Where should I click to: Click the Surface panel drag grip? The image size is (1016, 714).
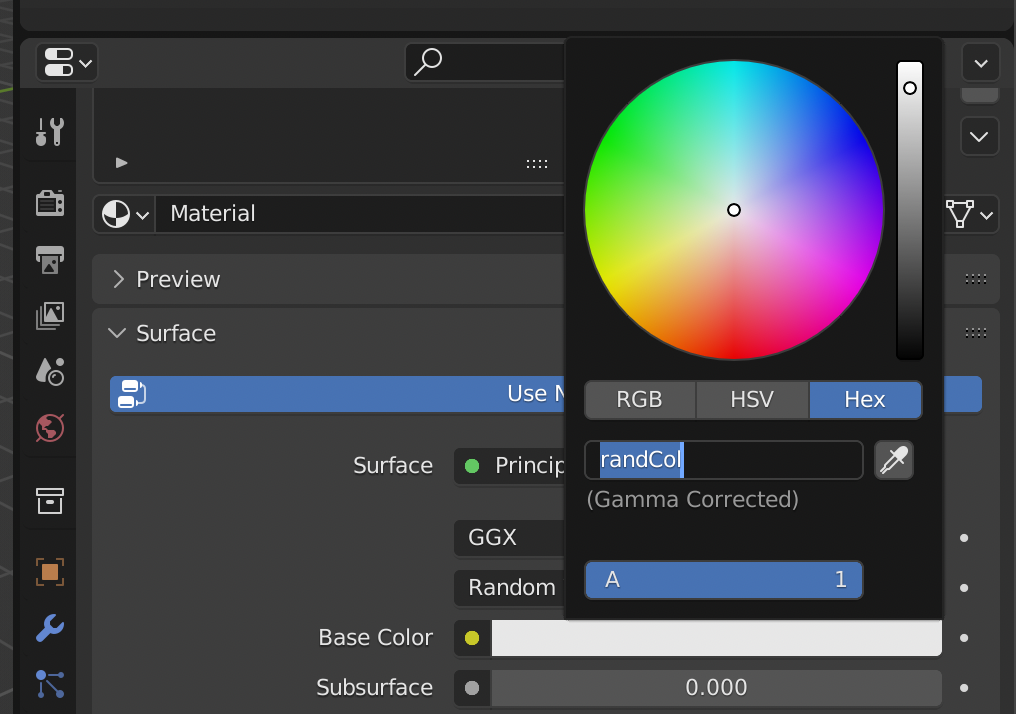point(976,333)
